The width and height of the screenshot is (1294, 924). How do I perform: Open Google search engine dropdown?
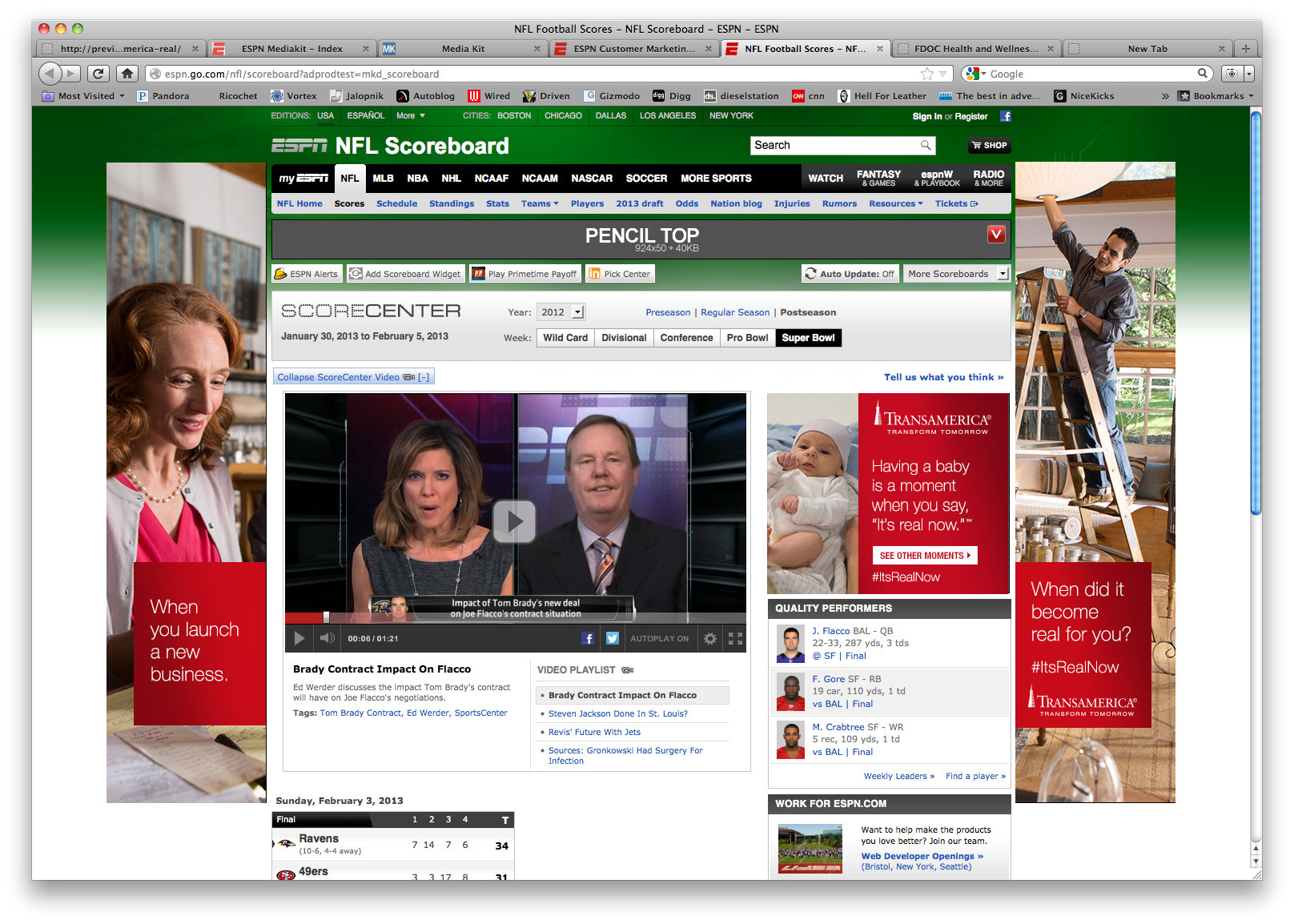tap(975, 74)
